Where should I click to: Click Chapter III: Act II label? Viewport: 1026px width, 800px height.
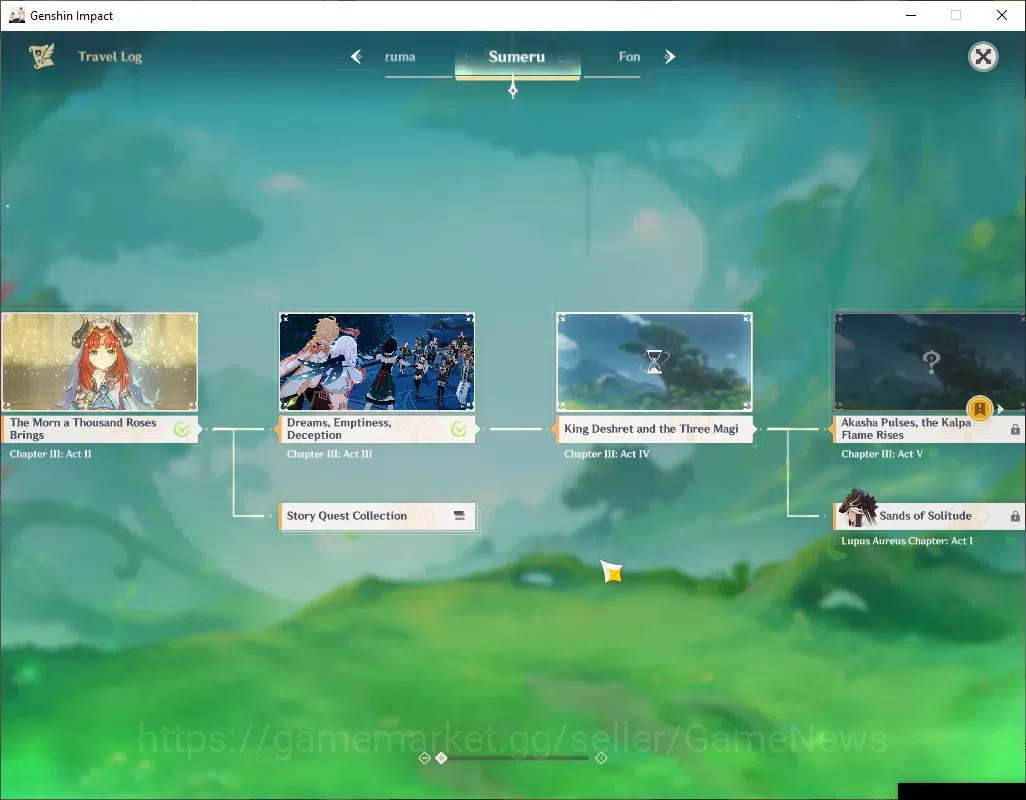tap(50, 454)
